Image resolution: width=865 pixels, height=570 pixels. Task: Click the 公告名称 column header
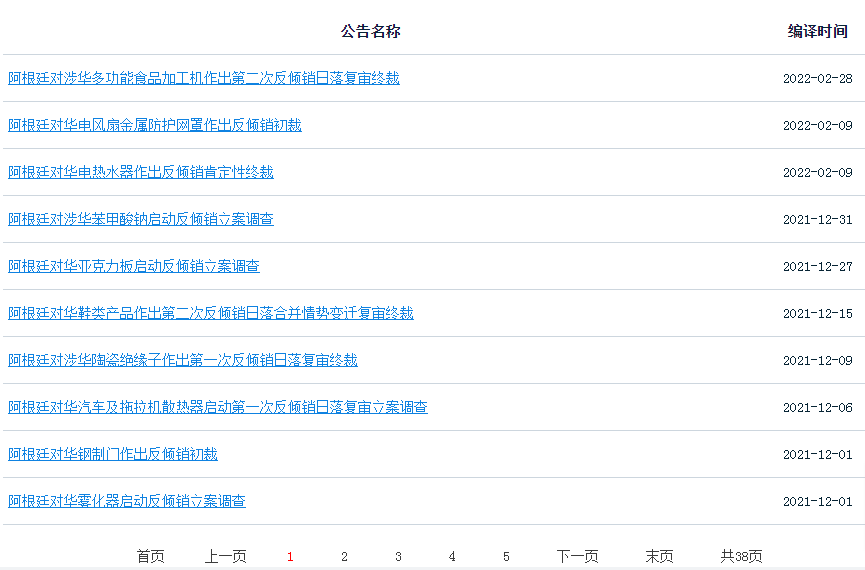pyautogui.click(x=371, y=31)
